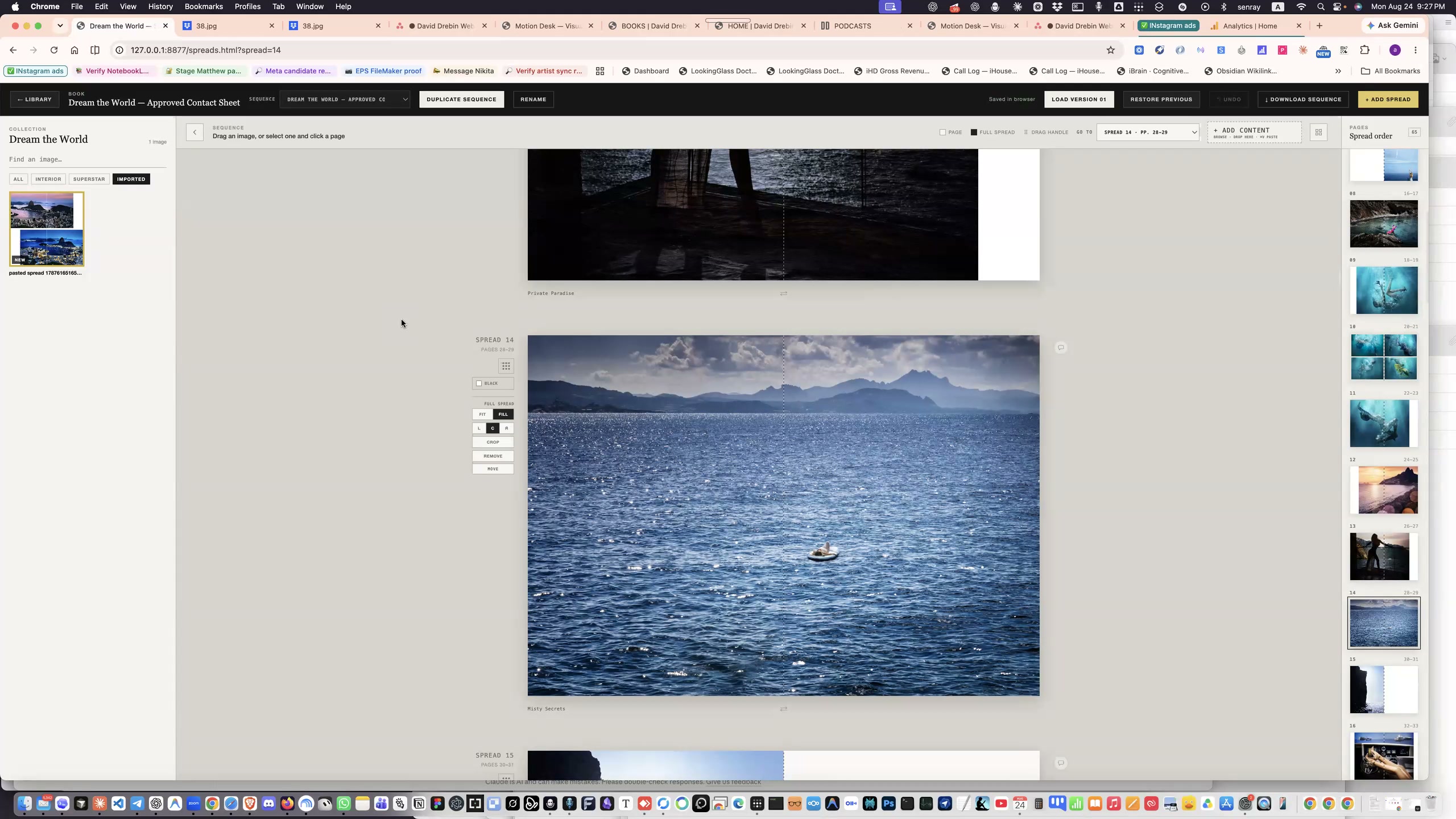Open the Sequence dropdown in header
1456x819 pixels.
[x=345, y=100]
